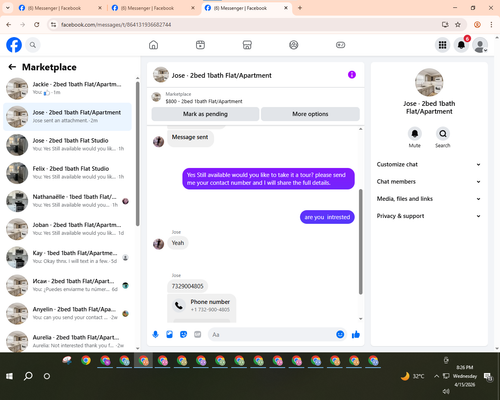Open the purple conversation info icon
Screen dimensions: 500x400
(x=352, y=75)
